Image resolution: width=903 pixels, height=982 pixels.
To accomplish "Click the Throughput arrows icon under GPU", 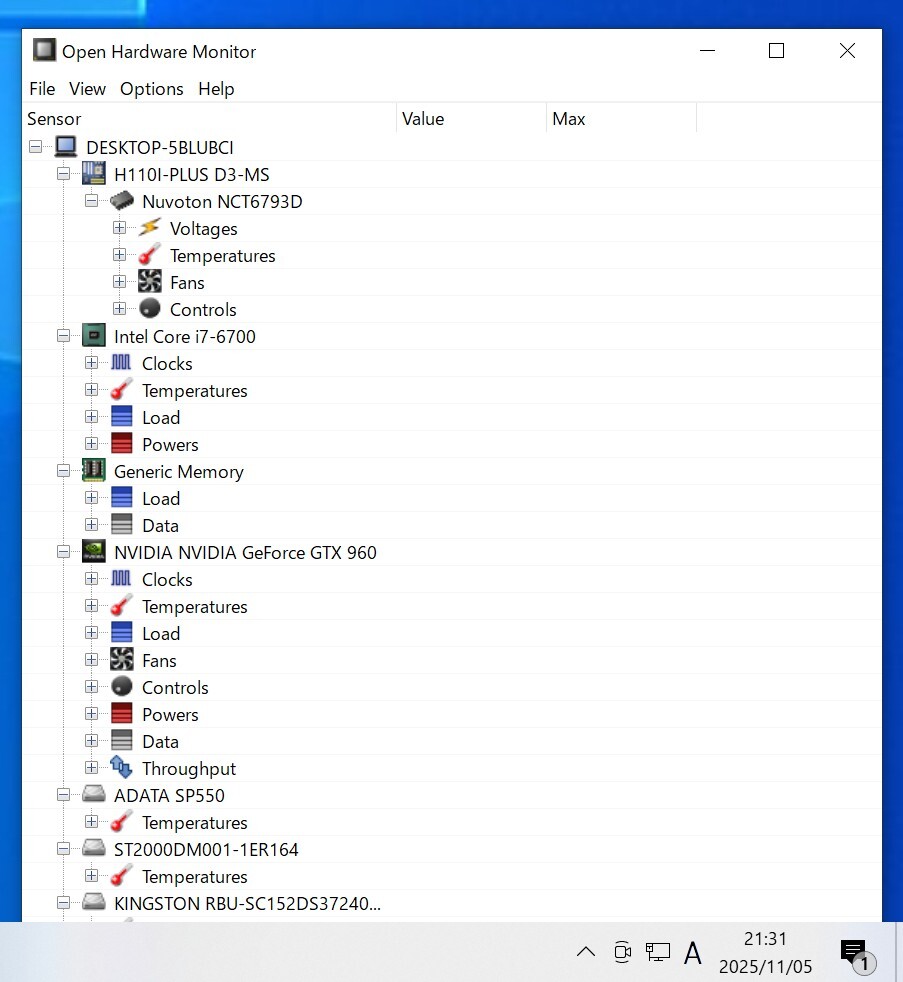I will point(122,769).
